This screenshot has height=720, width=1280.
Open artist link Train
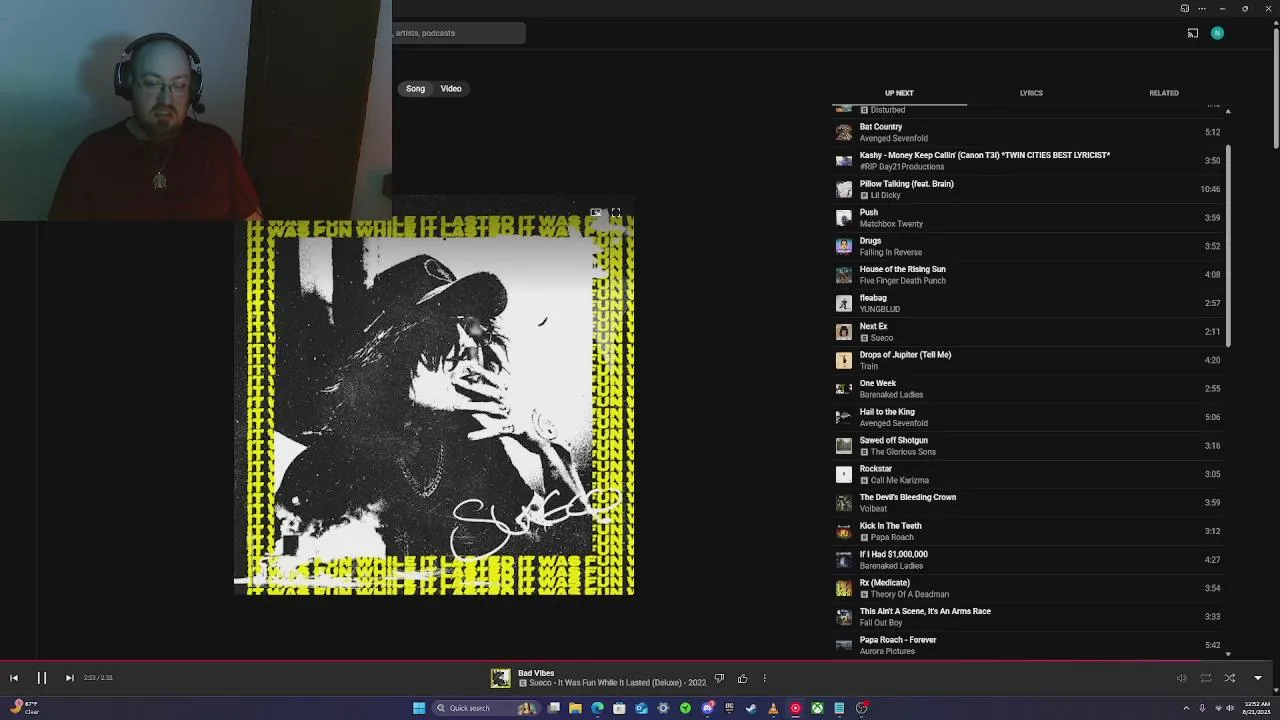coord(868,366)
